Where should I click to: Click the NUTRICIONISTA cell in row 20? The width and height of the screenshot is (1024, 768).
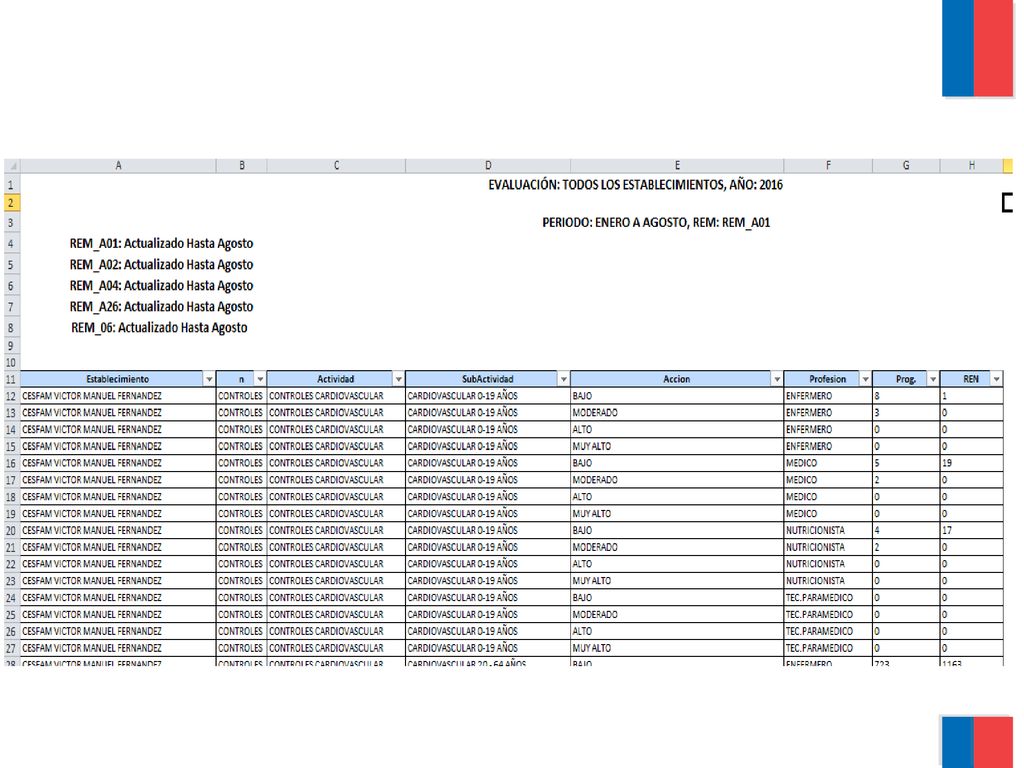pos(828,530)
